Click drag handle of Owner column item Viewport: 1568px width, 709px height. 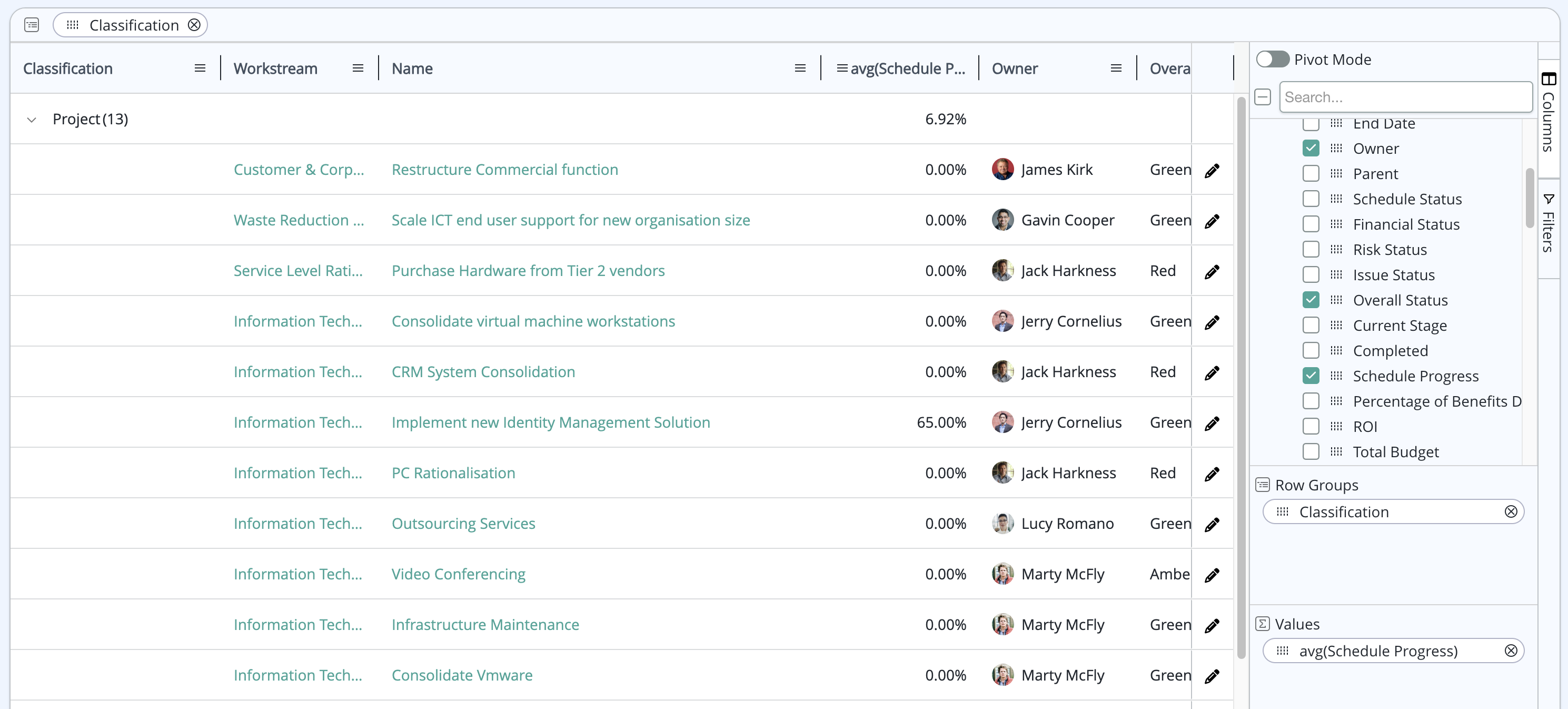1336,149
